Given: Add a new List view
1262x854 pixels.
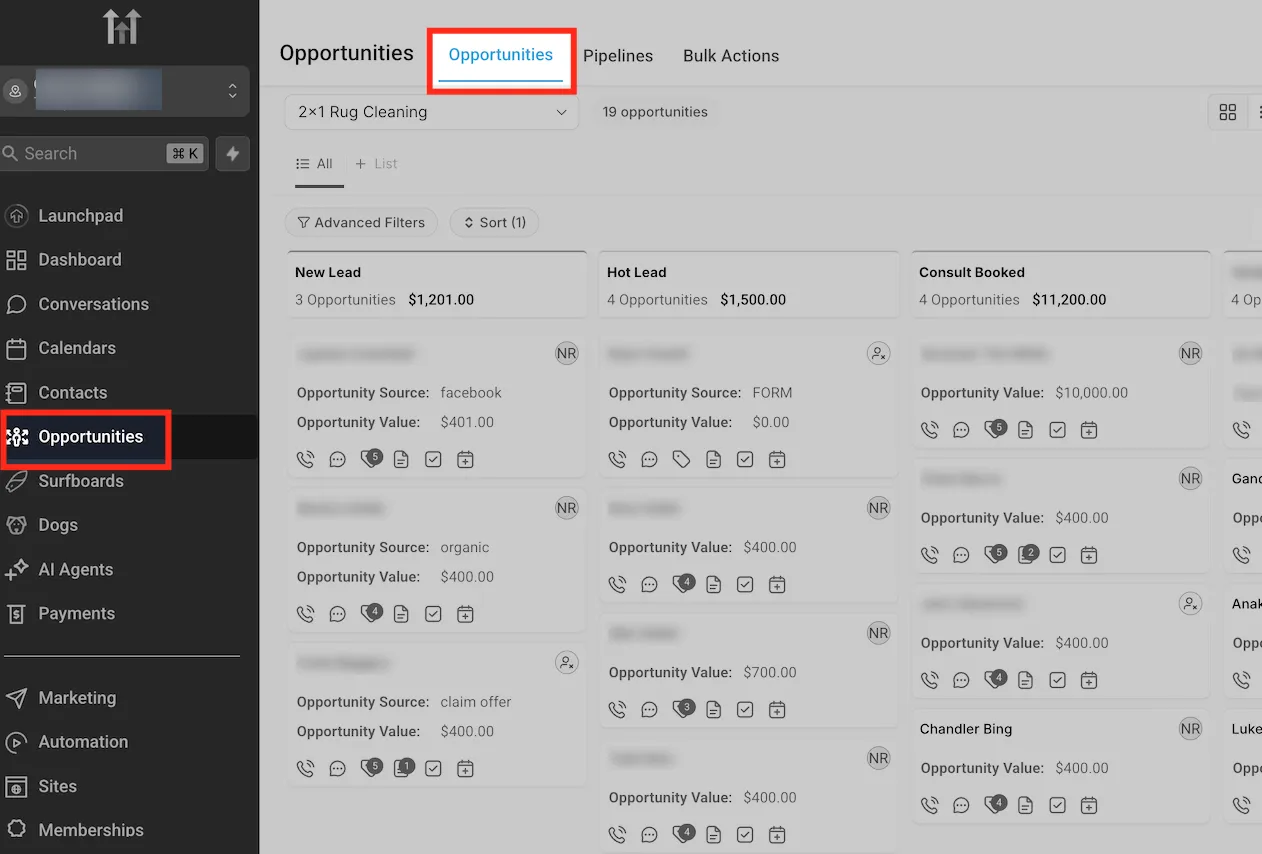Looking at the screenshot, I should click(376, 164).
